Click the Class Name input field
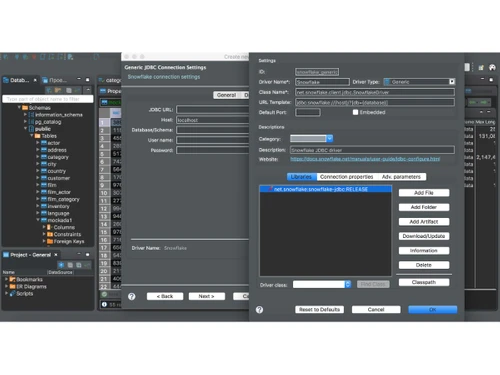 pos(375,92)
